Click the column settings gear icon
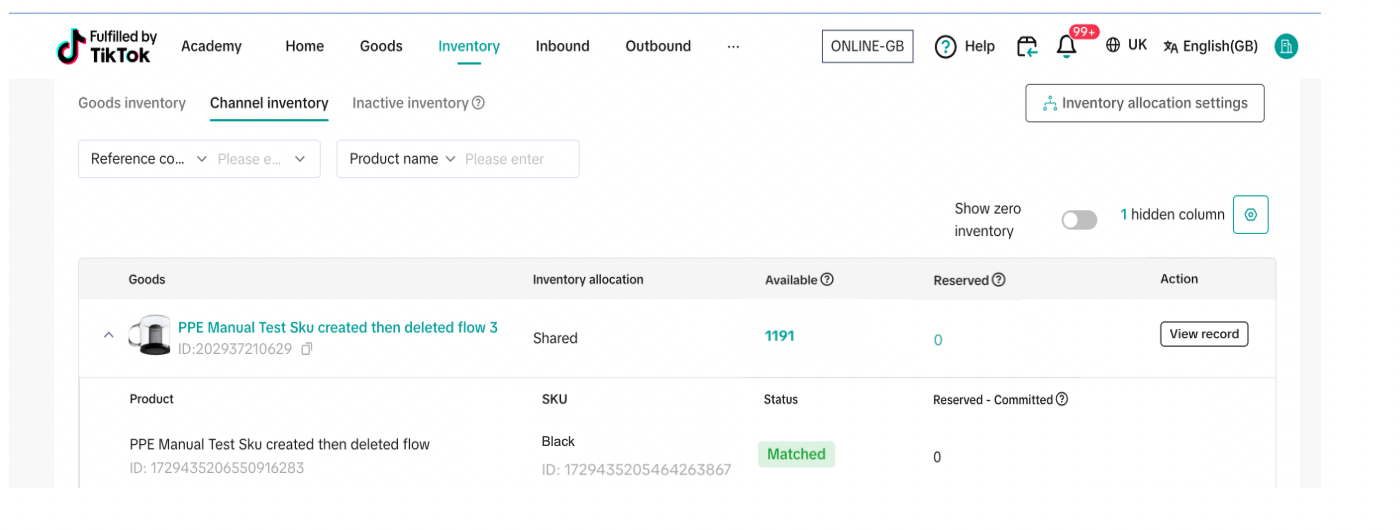The width and height of the screenshot is (1400, 530). click(1250, 215)
